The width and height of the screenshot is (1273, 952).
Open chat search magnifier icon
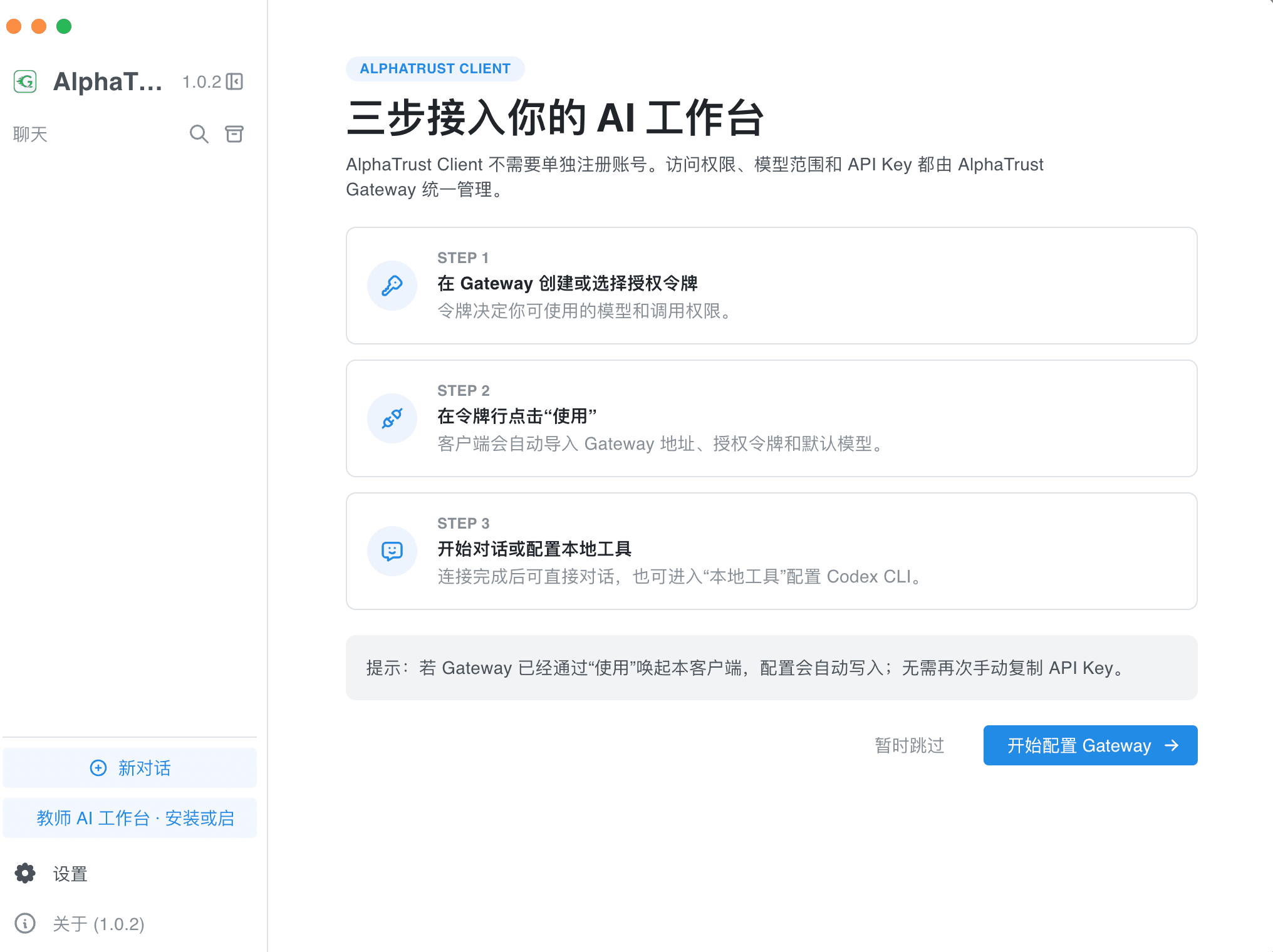click(199, 134)
